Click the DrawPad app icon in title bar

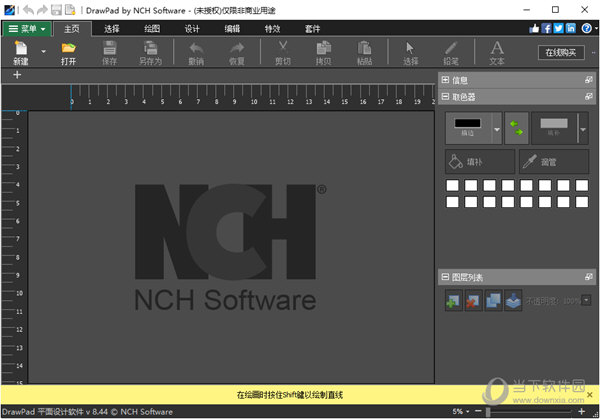point(9,10)
